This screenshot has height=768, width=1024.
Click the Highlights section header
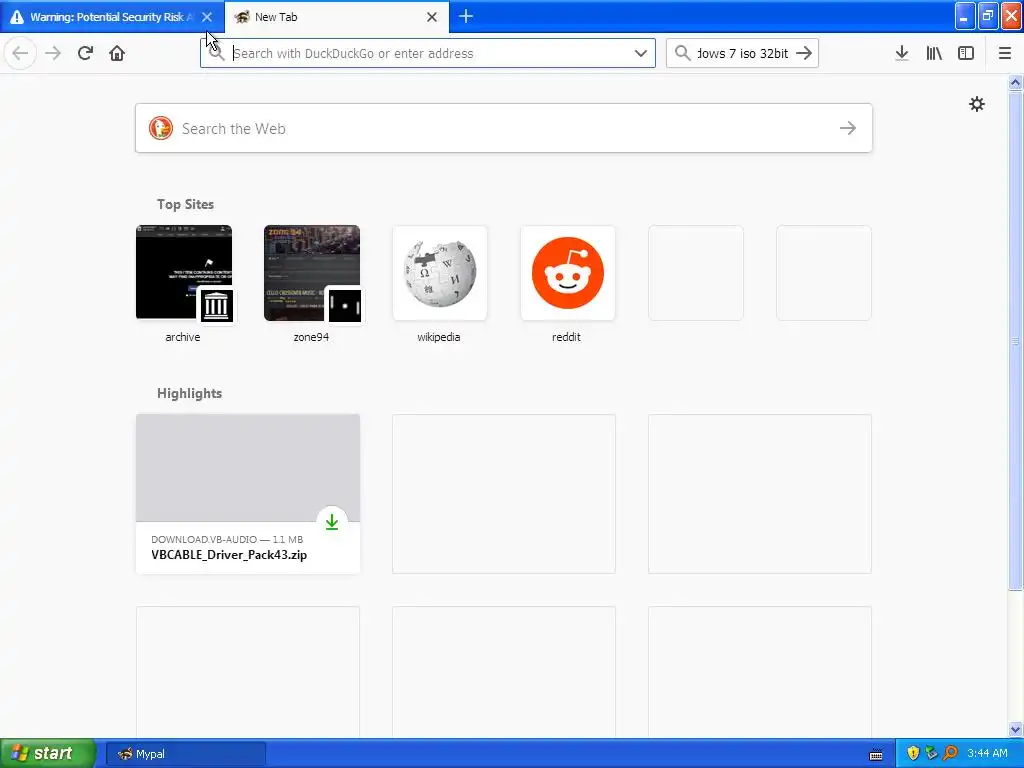tap(189, 393)
